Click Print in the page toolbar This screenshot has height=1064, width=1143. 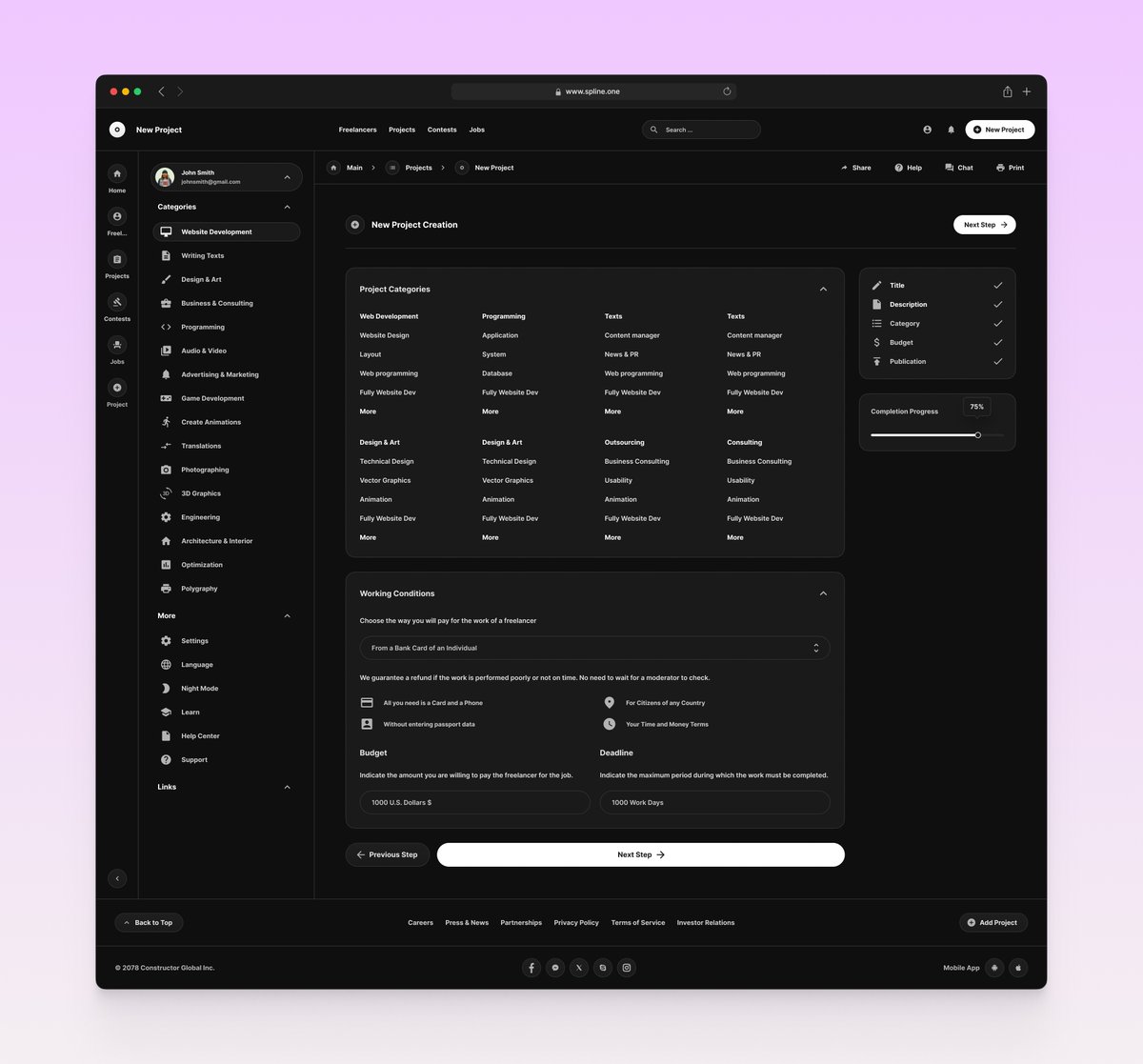click(1010, 168)
